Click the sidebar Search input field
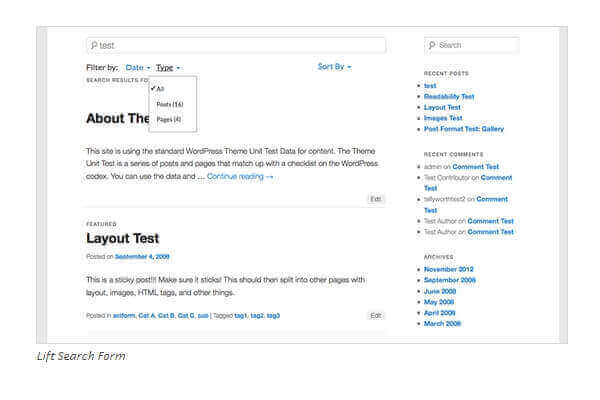This screenshot has height=400, width=600. (471, 45)
